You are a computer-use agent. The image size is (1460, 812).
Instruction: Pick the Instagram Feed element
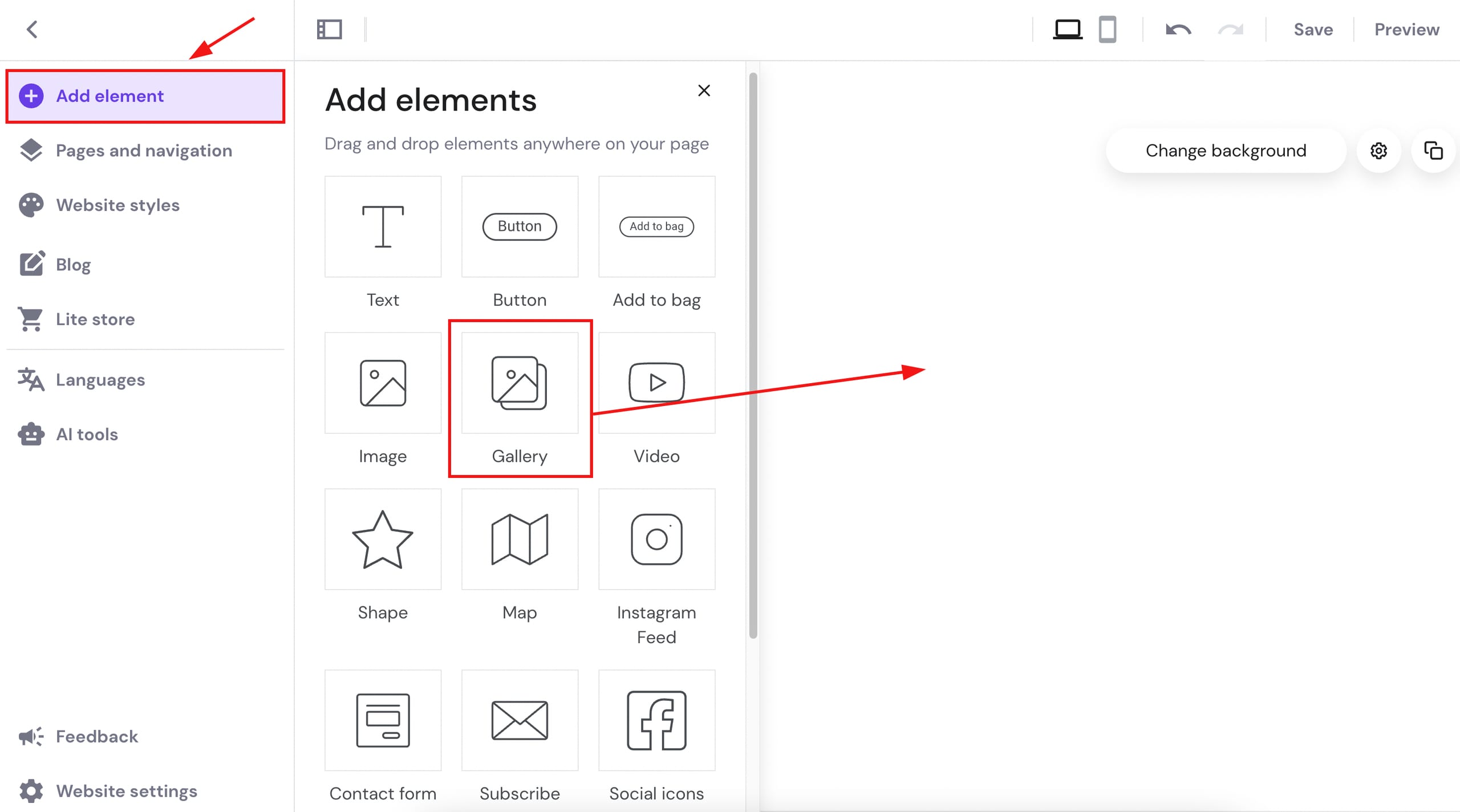[656, 539]
